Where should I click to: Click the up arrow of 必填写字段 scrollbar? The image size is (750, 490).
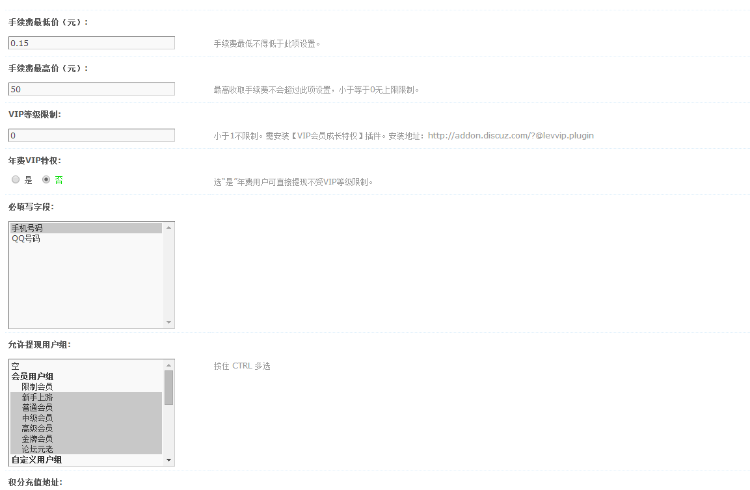(x=168, y=228)
